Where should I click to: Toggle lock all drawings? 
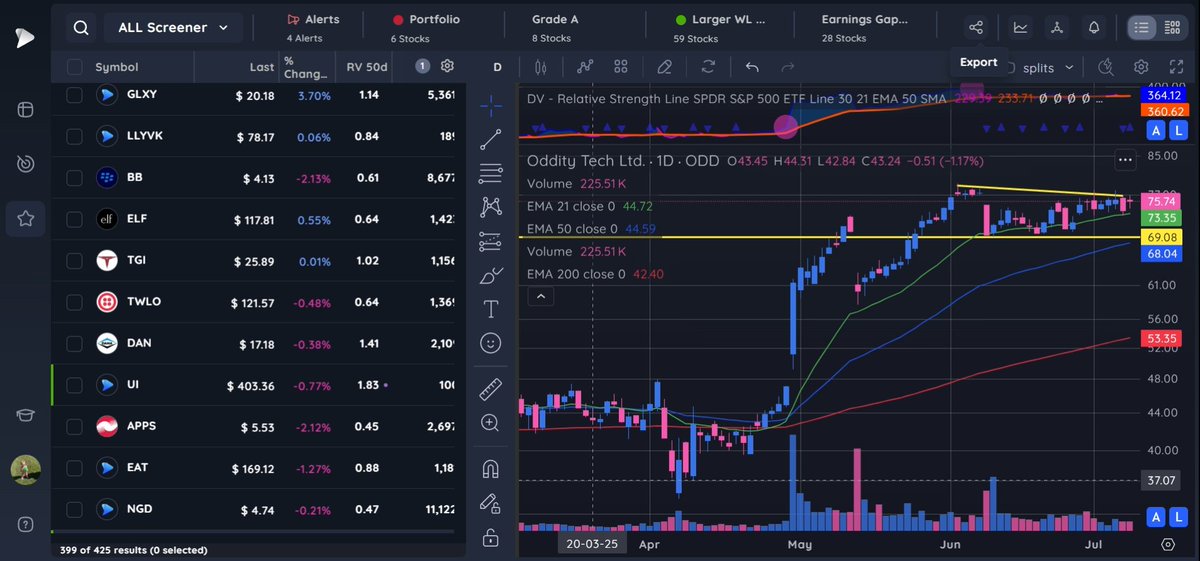tap(491, 537)
